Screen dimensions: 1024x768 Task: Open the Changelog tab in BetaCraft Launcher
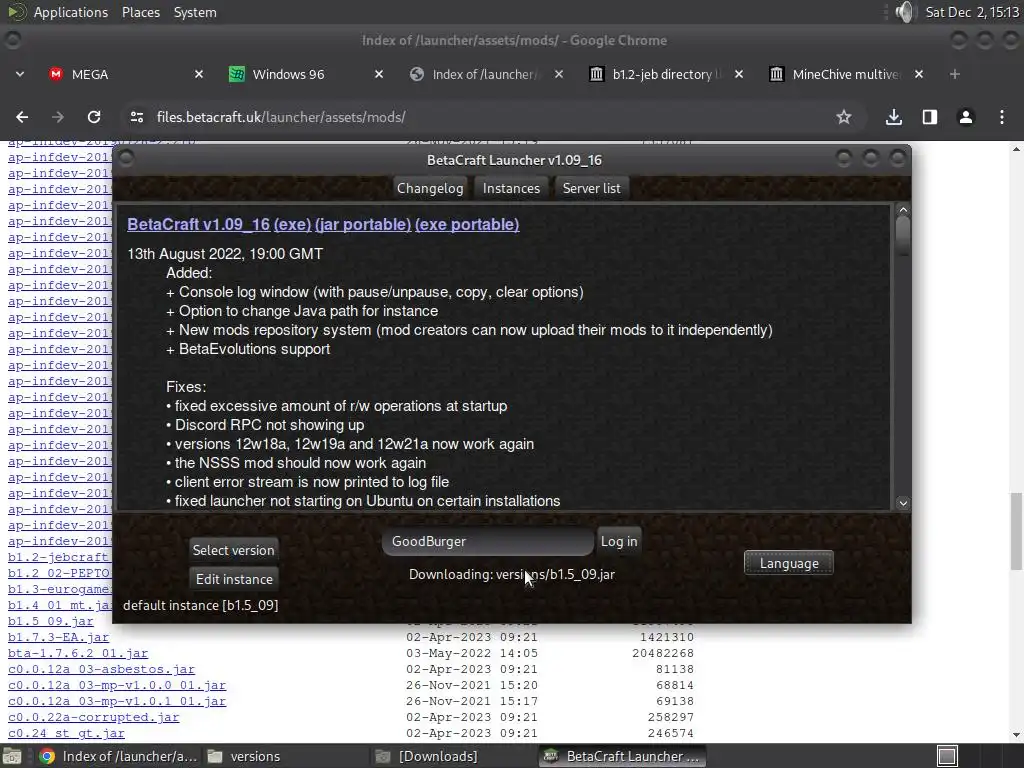coord(430,188)
